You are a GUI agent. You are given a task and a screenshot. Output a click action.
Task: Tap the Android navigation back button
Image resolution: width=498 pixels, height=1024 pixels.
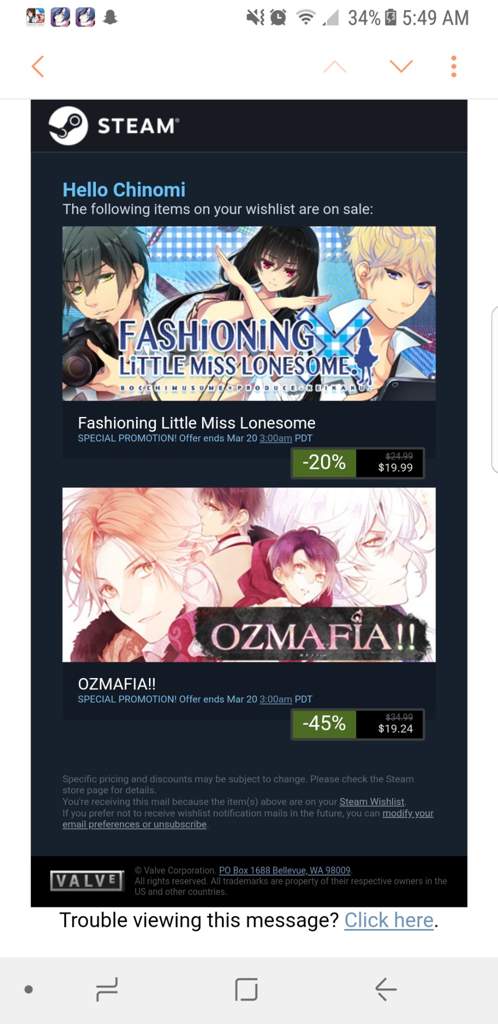click(x=386, y=989)
